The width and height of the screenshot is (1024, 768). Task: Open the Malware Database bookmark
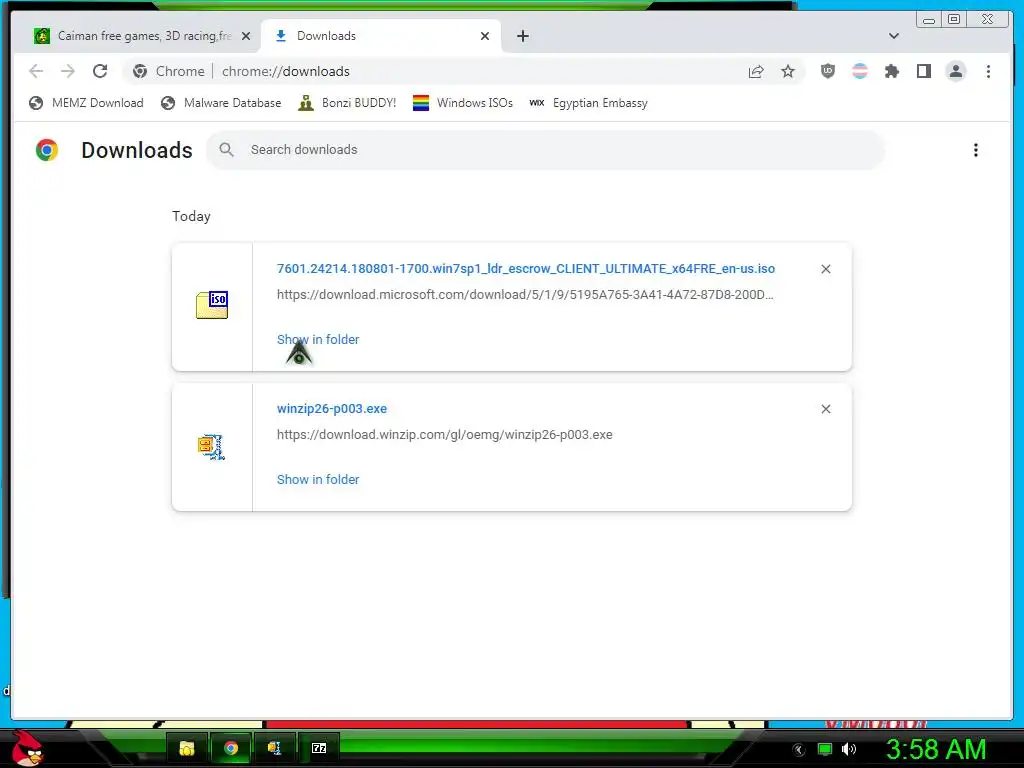point(221,103)
